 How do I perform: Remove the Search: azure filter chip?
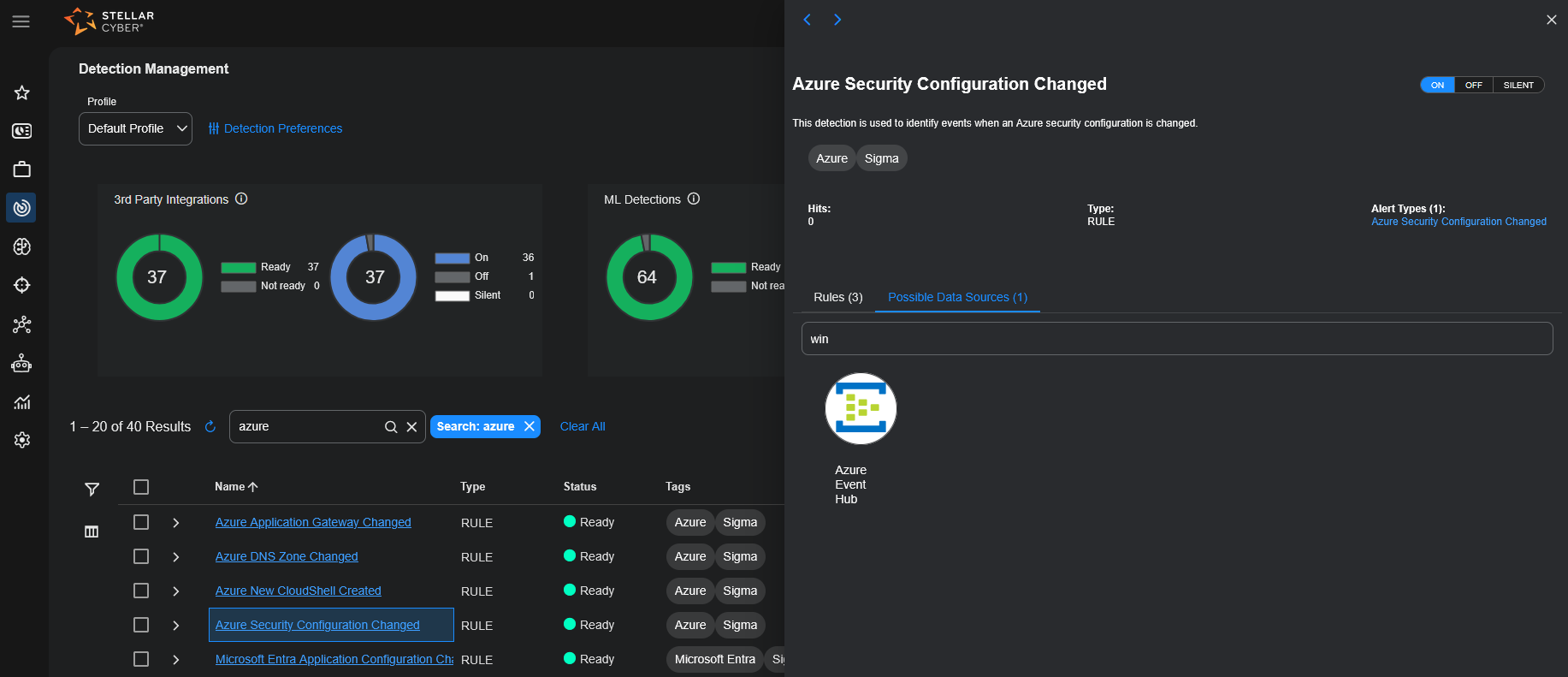click(530, 426)
